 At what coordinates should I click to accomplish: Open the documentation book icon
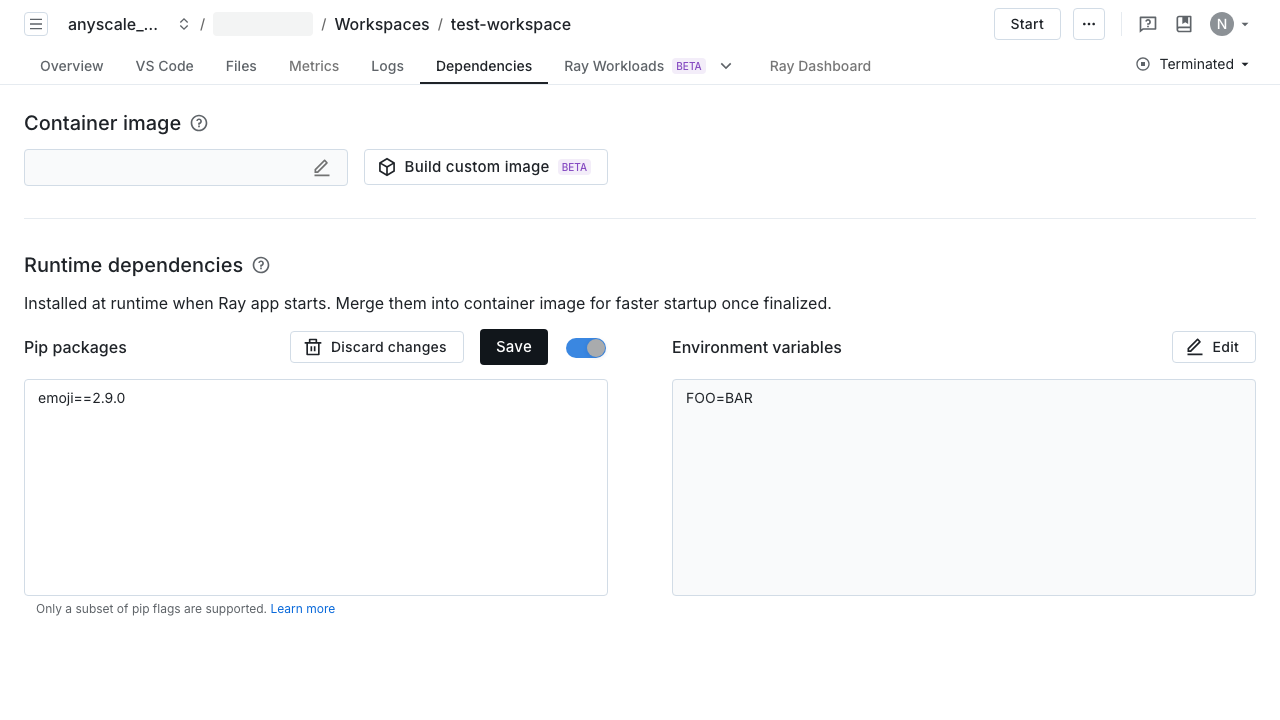1184,24
